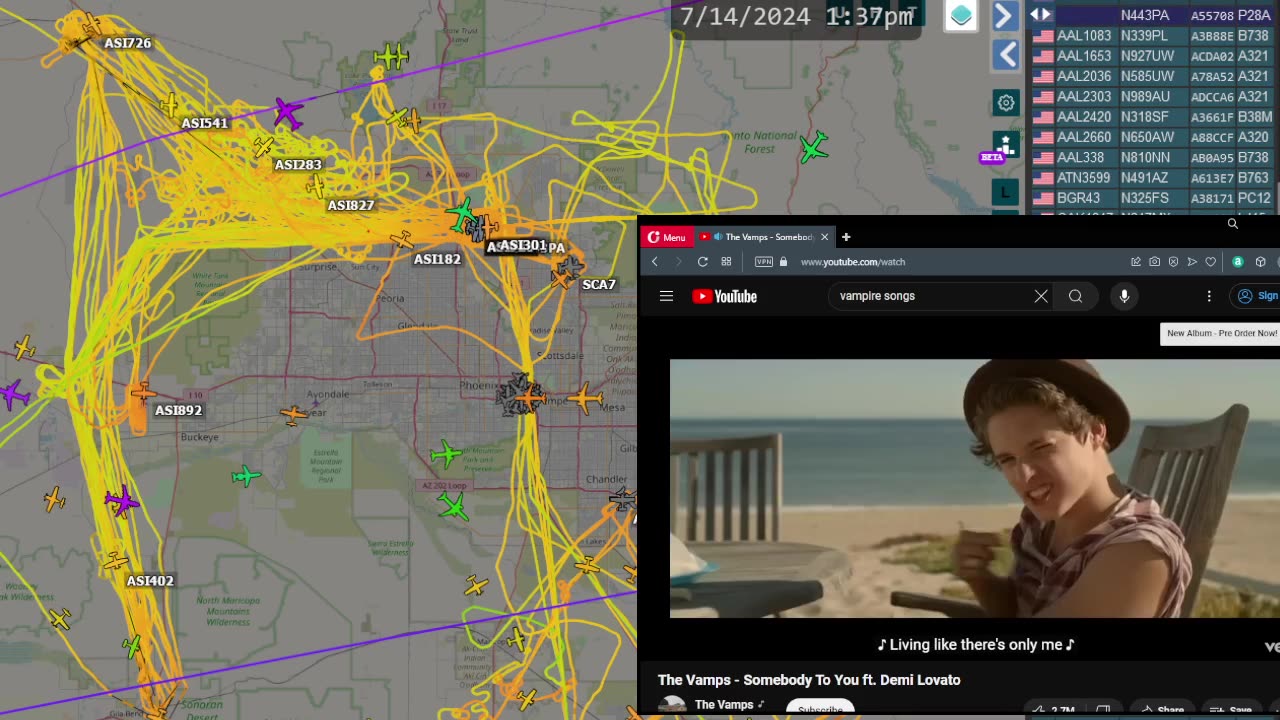Click the ASI541 aircraft label
This screenshot has height=720, width=1280.
(x=205, y=123)
